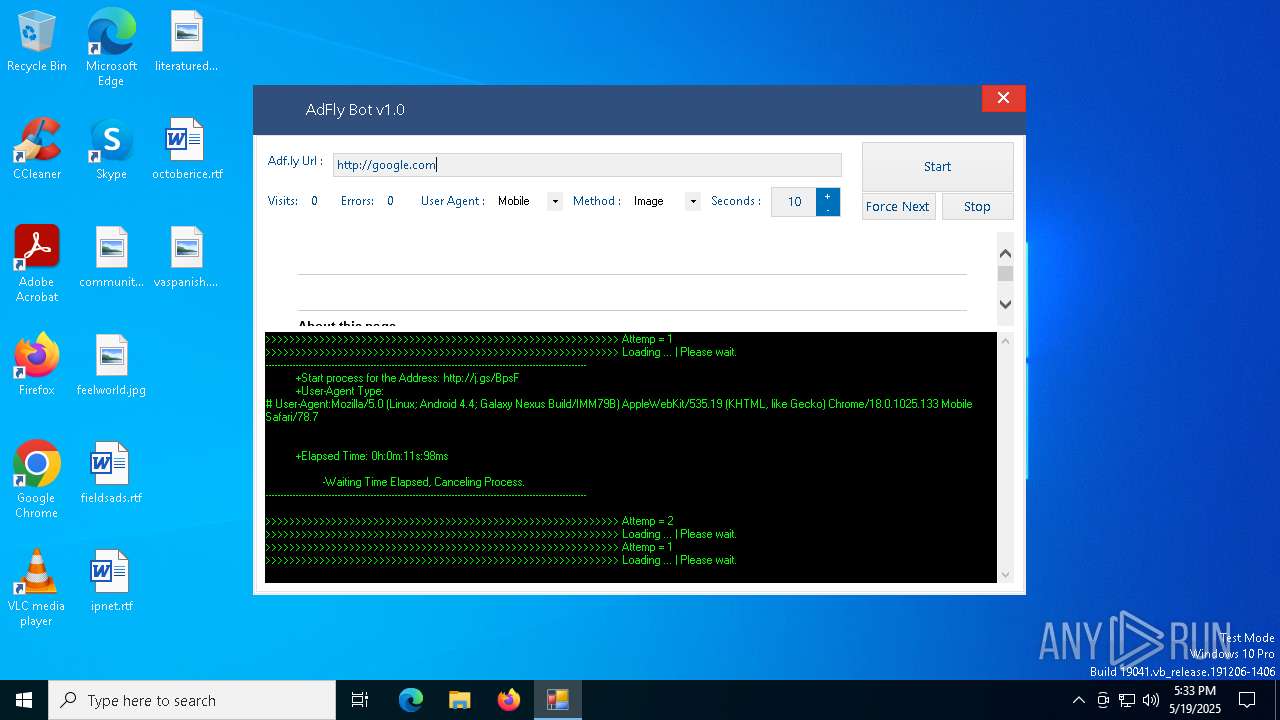Select the vaspanish image file icon

pos(186,257)
